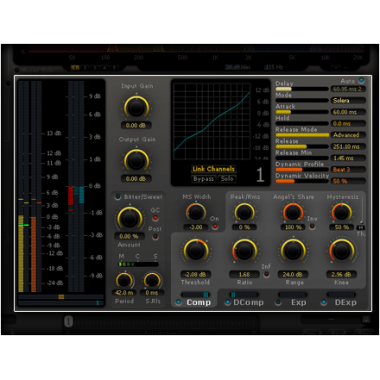Click the MS Width -3.00 value field
The width and height of the screenshot is (380, 380).
coord(196,227)
